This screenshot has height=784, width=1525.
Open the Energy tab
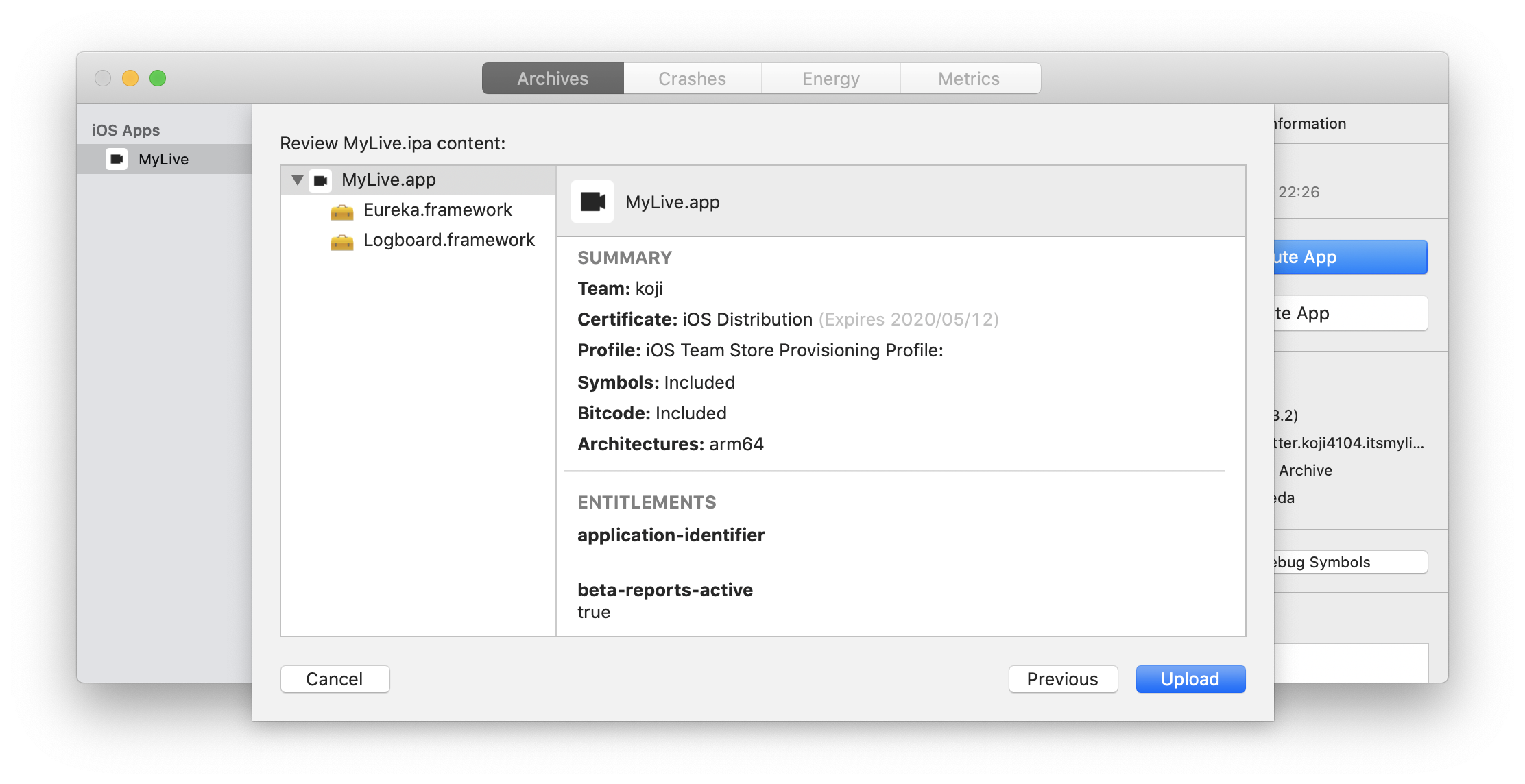(x=830, y=79)
